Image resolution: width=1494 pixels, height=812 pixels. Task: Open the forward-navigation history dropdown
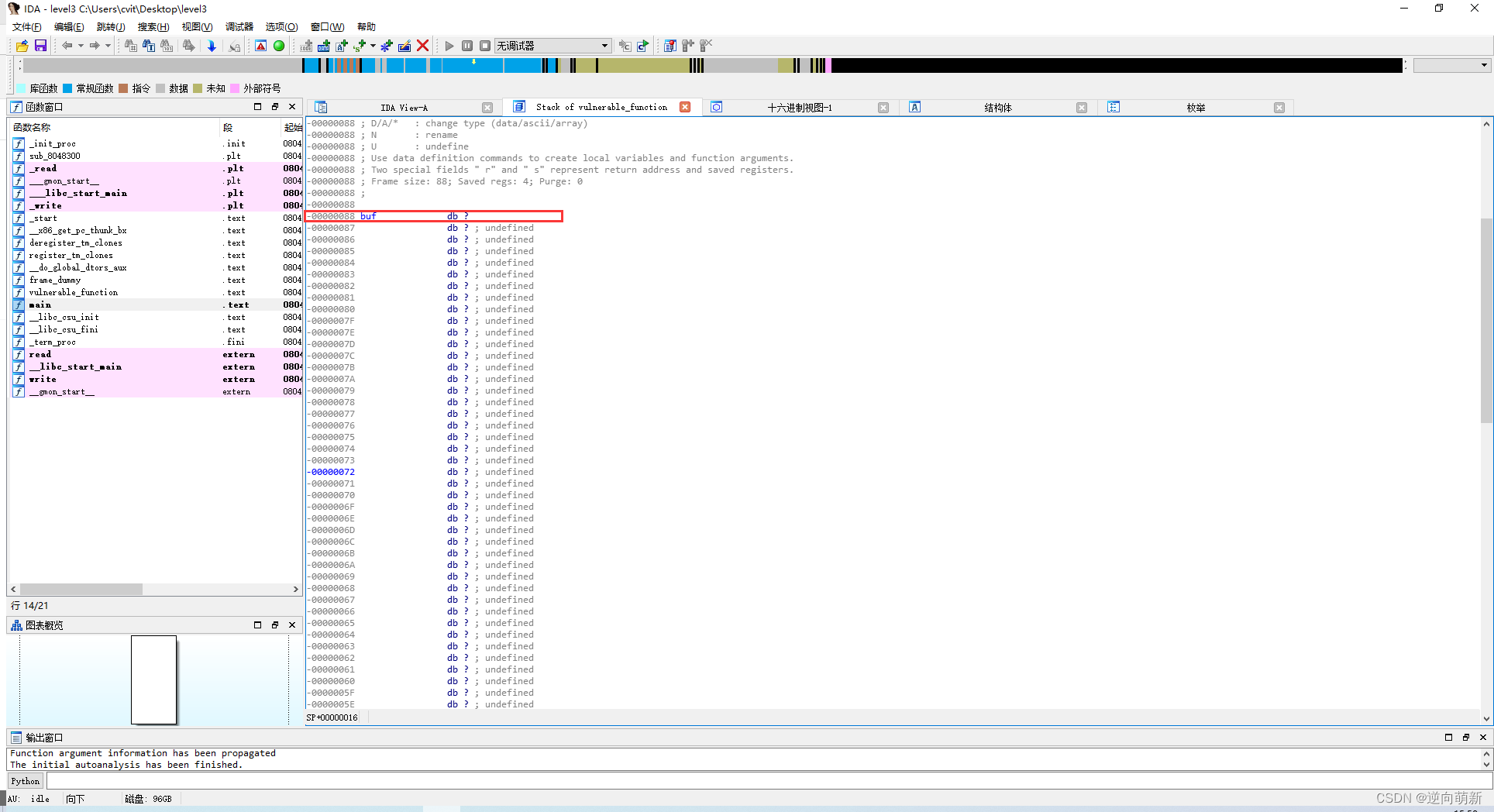point(108,46)
